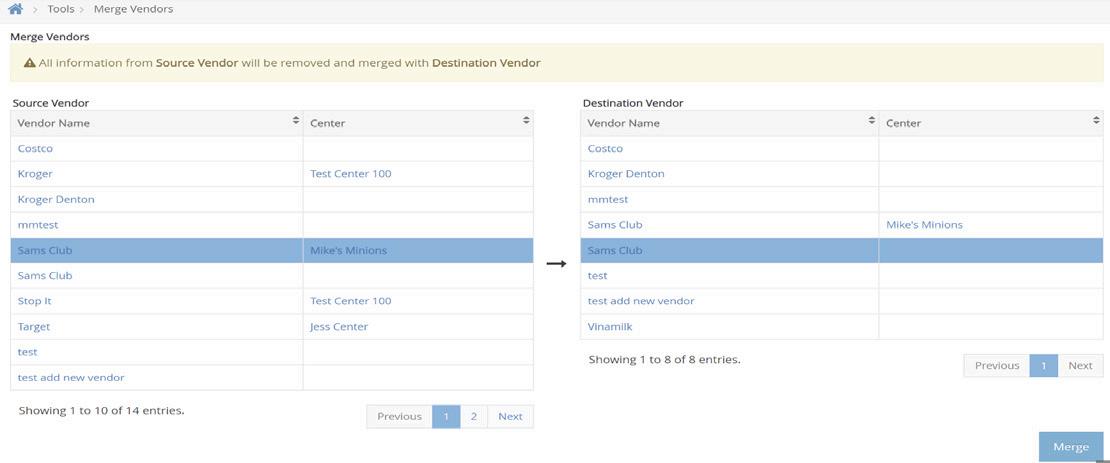The height and width of the screenshot is (463, 1110).
Task: Click page 1 in Destination Vendor pagination
Action: click(x=1043, y=365)
